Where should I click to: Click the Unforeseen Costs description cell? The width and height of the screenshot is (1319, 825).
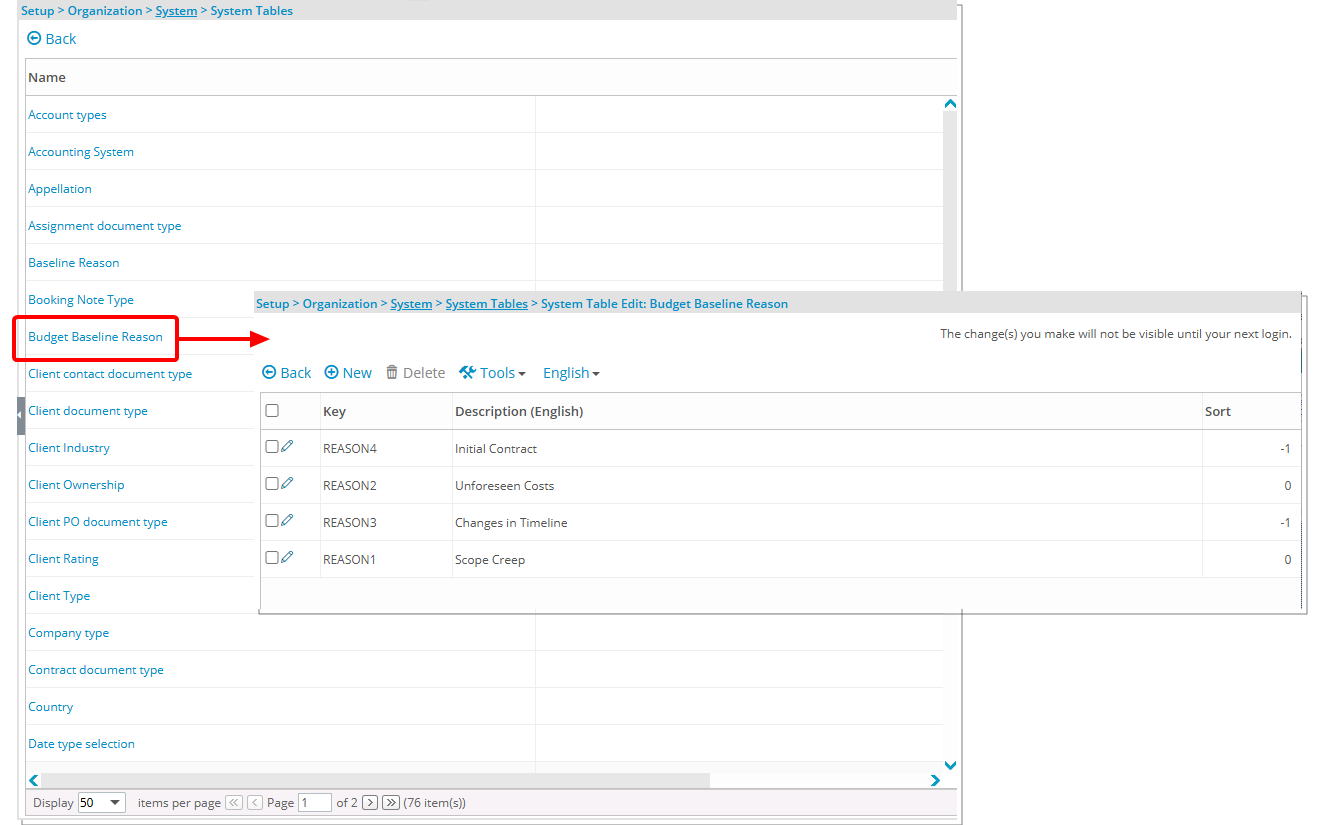pyautogui.click(x=504, y=486)
